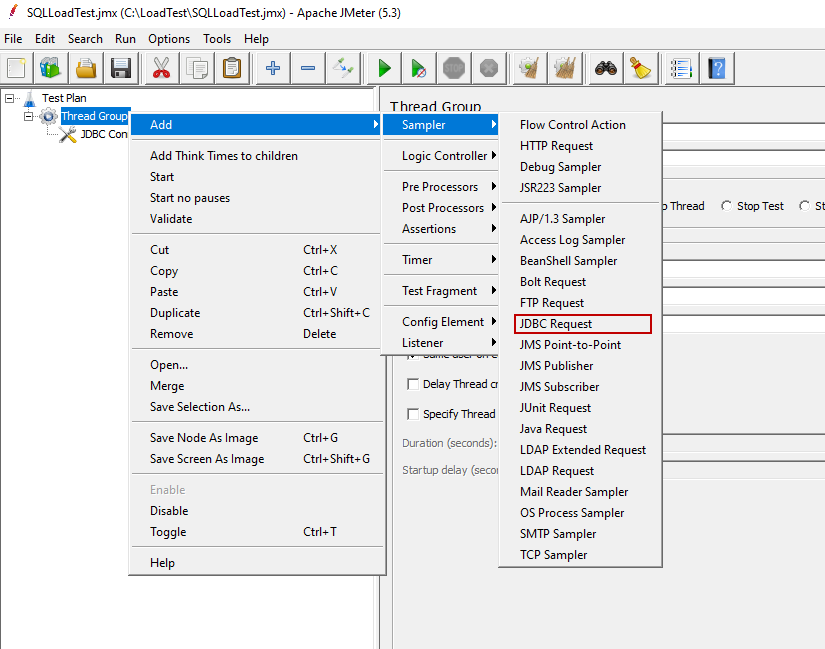The height and width of the screenshot is (649, 825).
Task: Save the test plan with the floppy icon
Action: tap(120, 68)
